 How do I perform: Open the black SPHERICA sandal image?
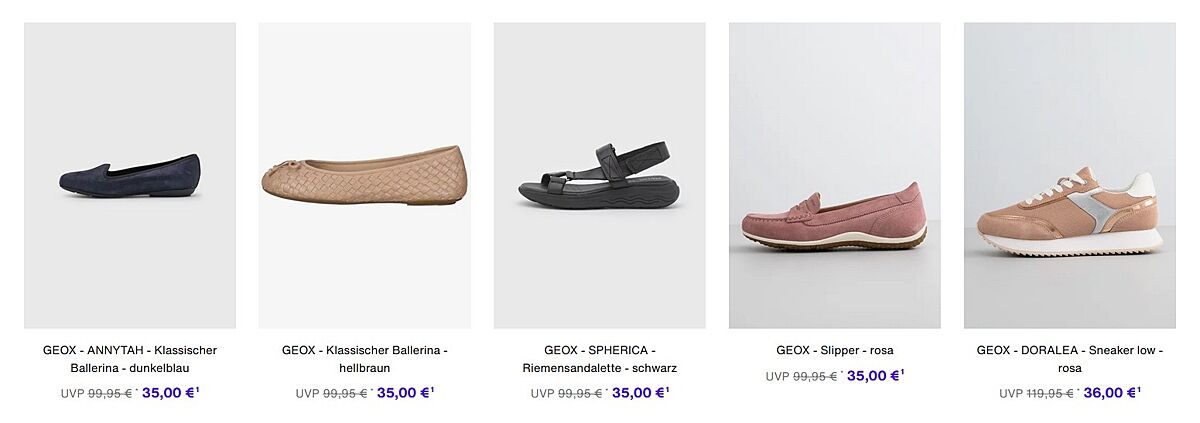pyautogui.click(x=599, y=176)
